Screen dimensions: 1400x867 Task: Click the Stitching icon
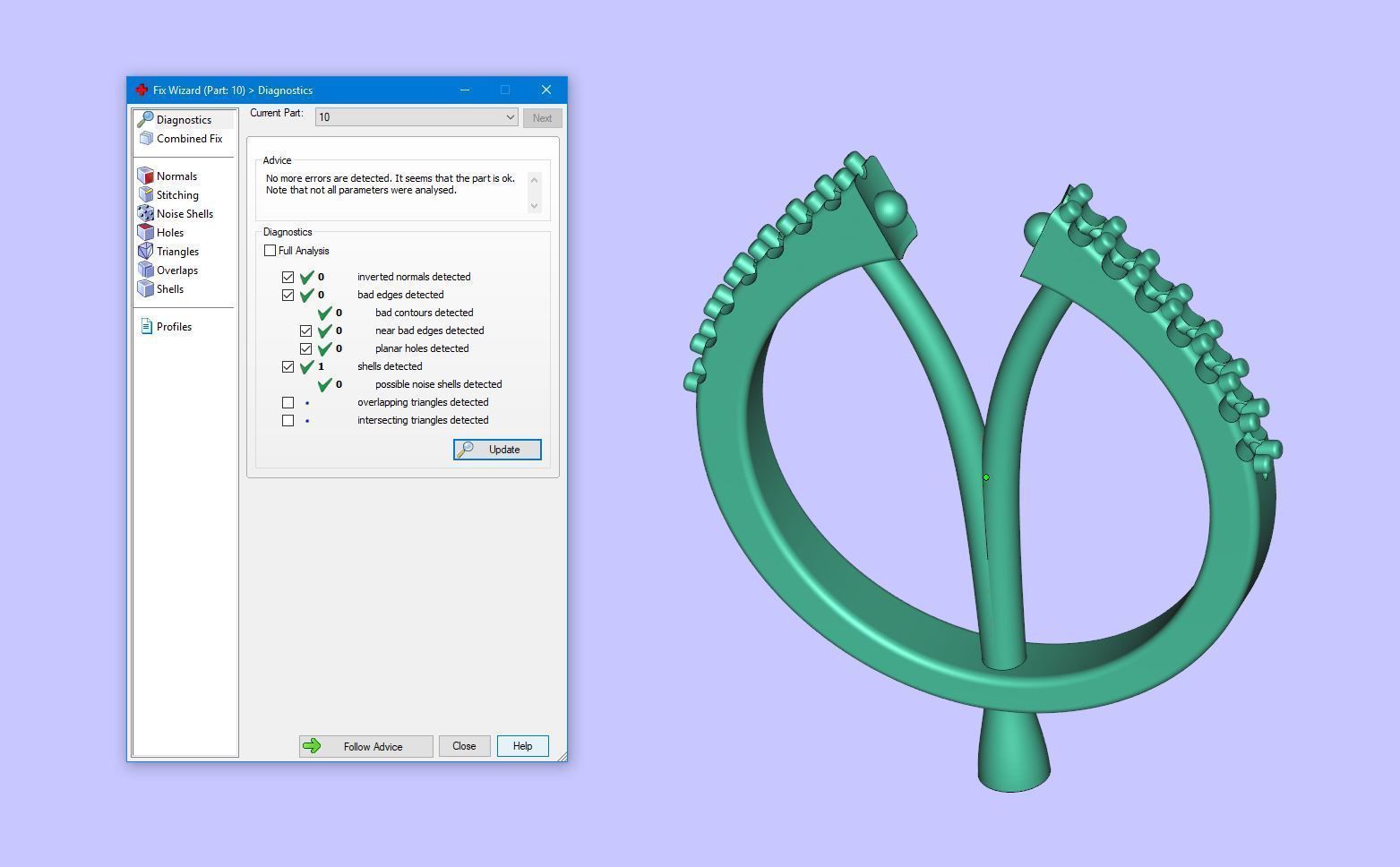coord(146,194)
